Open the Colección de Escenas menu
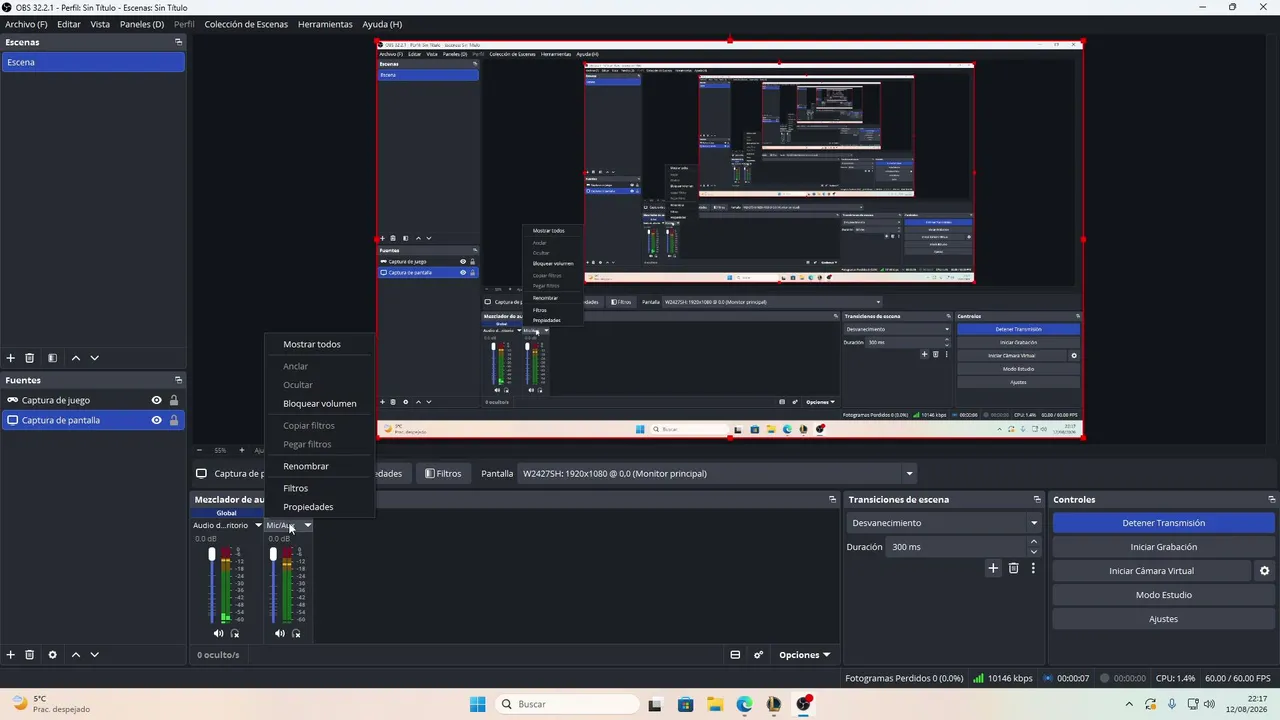1280x720 pixels. pyautogui.click(x=246, y=24)
